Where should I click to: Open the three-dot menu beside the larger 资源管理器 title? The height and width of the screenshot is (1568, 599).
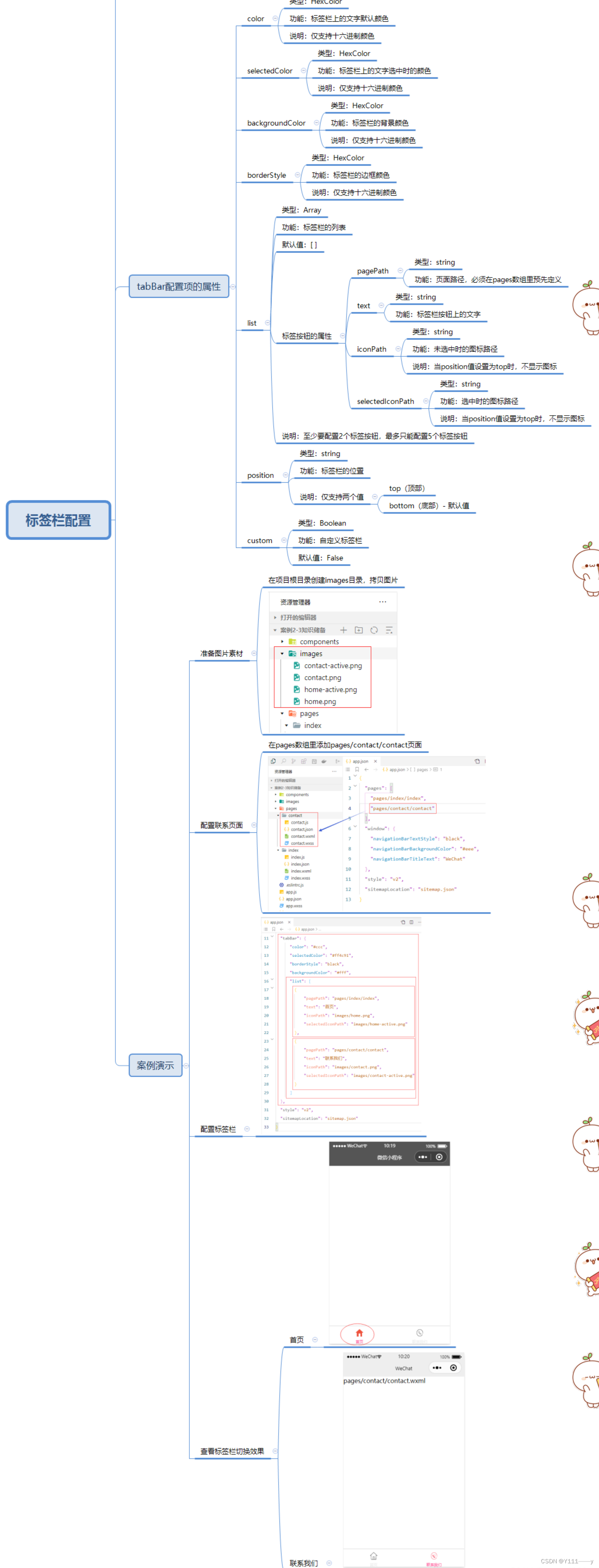(x=383, y=602)
